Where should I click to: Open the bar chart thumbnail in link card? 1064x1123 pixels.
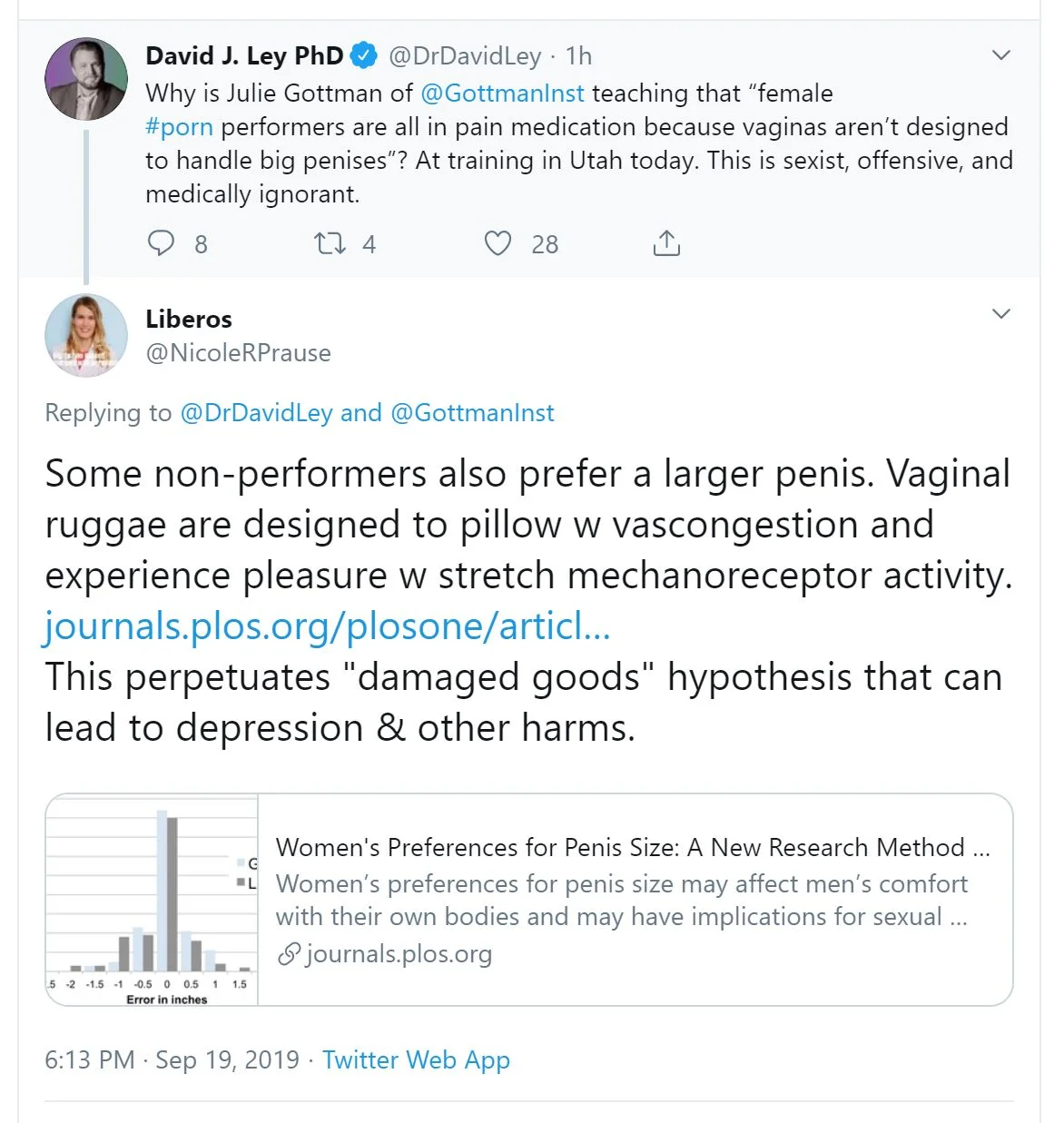(x=152, y=900)
